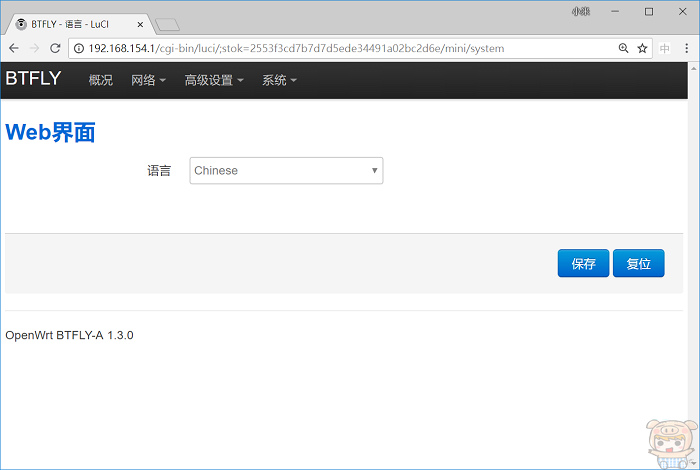Open the zoom magnifier icon in address bar
This screenshot has height=470, width=700.
coord(624,48)
